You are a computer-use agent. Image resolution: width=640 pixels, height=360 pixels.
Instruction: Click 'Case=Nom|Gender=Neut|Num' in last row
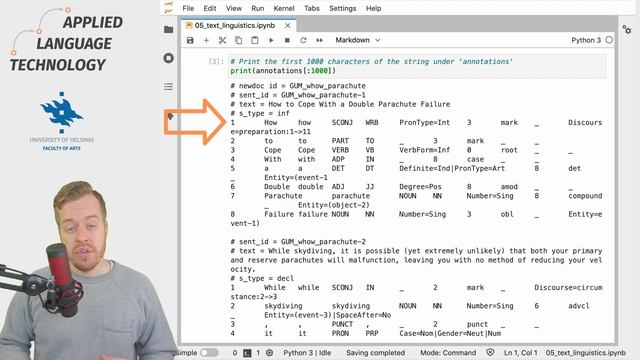pos(450,333)
